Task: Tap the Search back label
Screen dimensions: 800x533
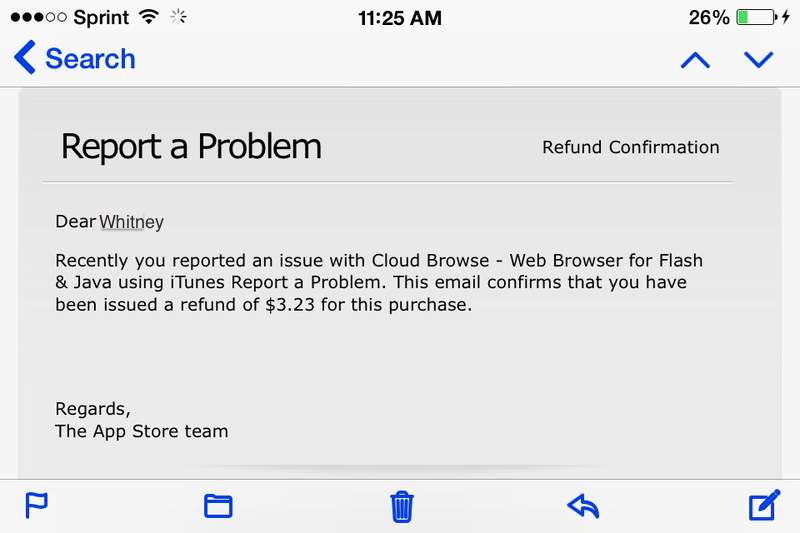Action: click(90, 59)
